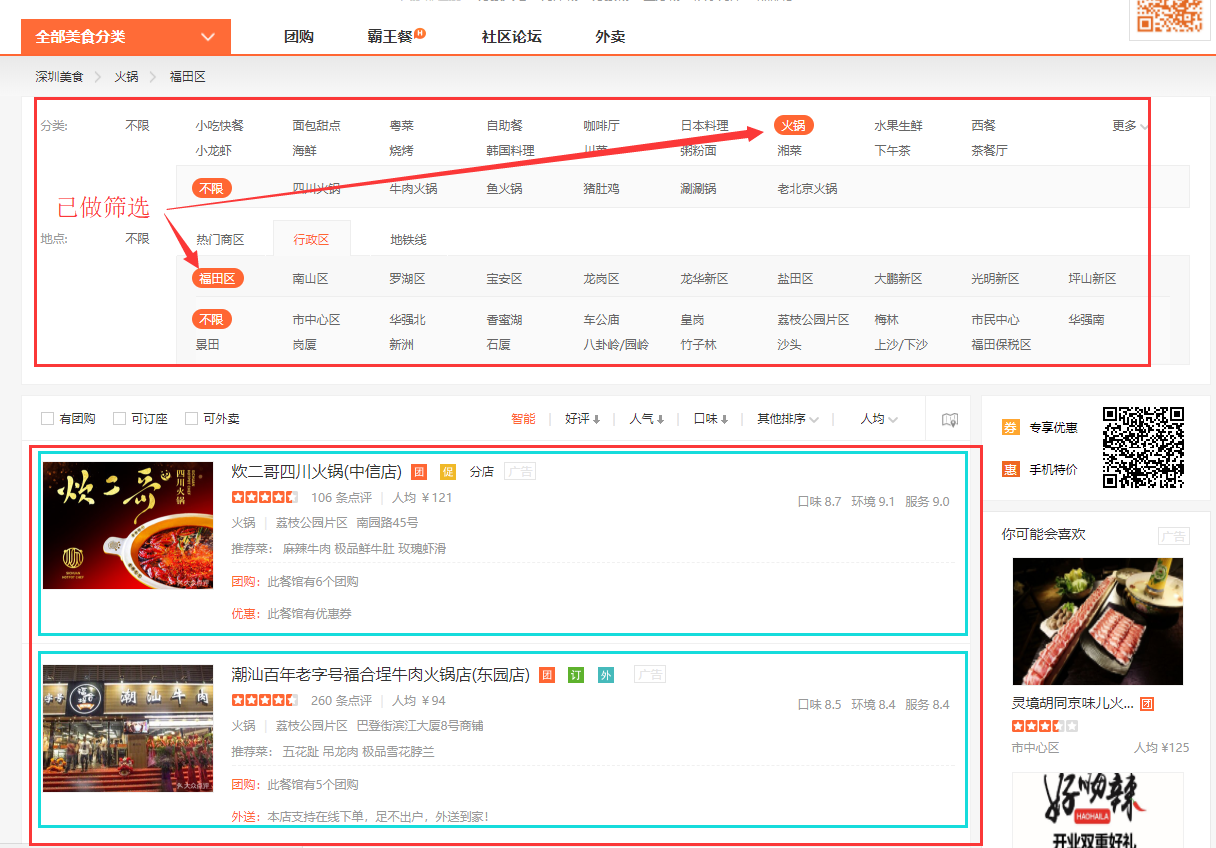1216x848 pixels.
Task: Switch to the 行政区 tab
Action: click(311, 240)
